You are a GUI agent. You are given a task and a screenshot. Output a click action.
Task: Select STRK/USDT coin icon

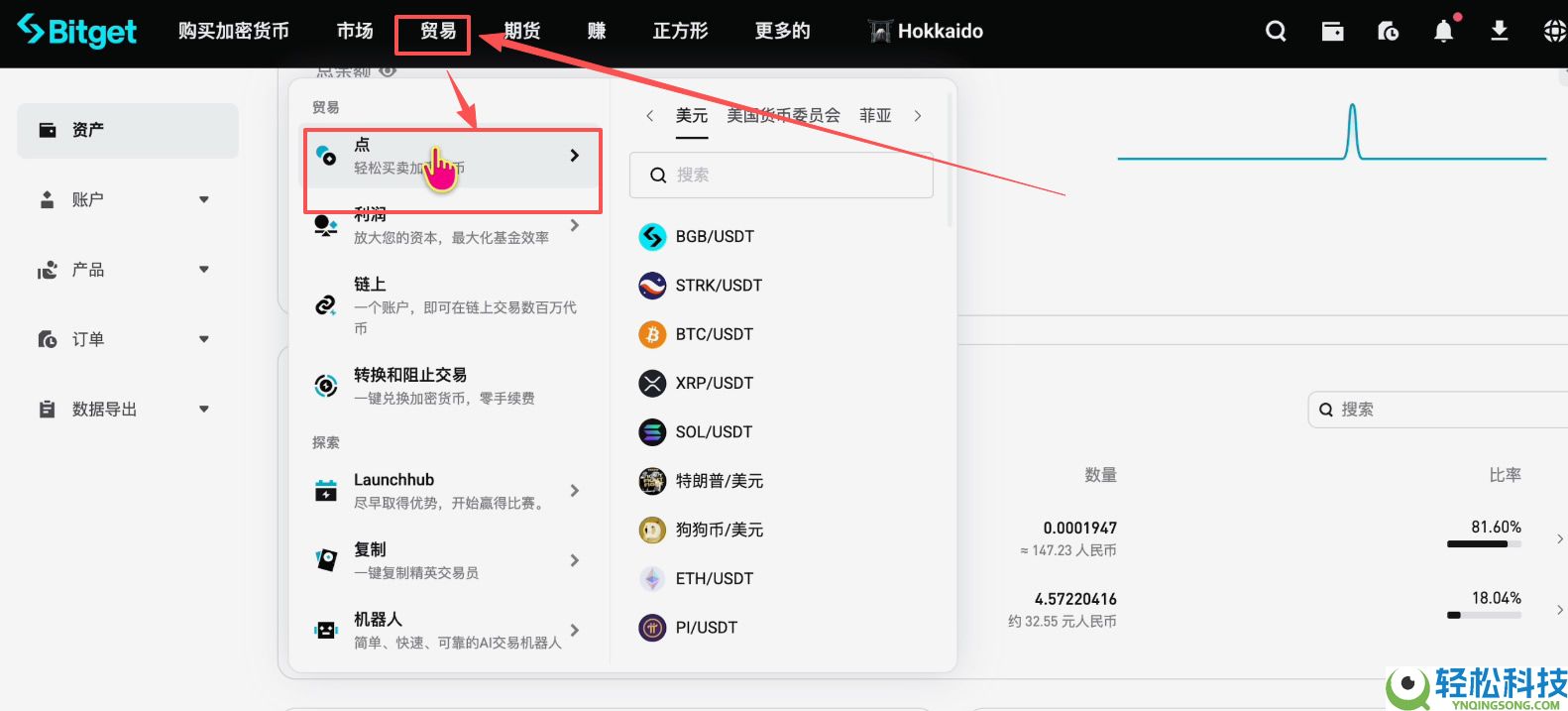tap(652, 286)
